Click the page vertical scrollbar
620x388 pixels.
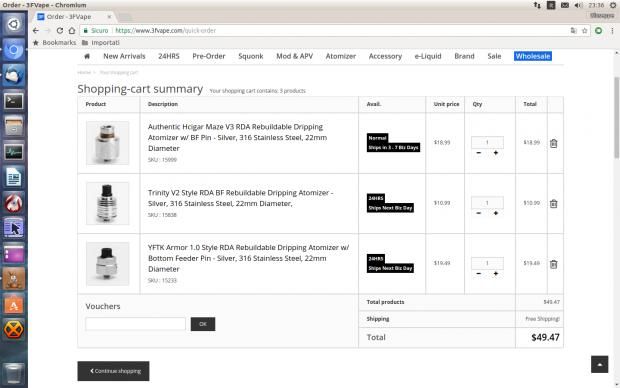pyautogui.click(x=616, y=118)
